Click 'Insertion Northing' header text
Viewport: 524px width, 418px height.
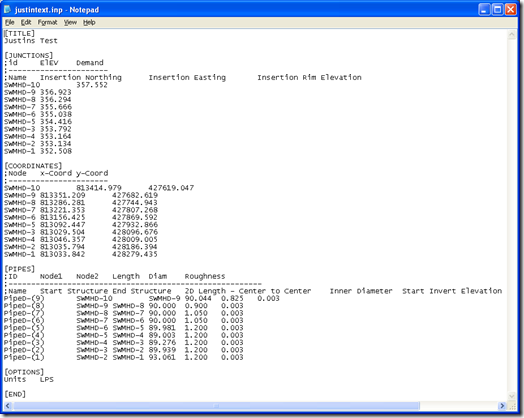(81, 78)
